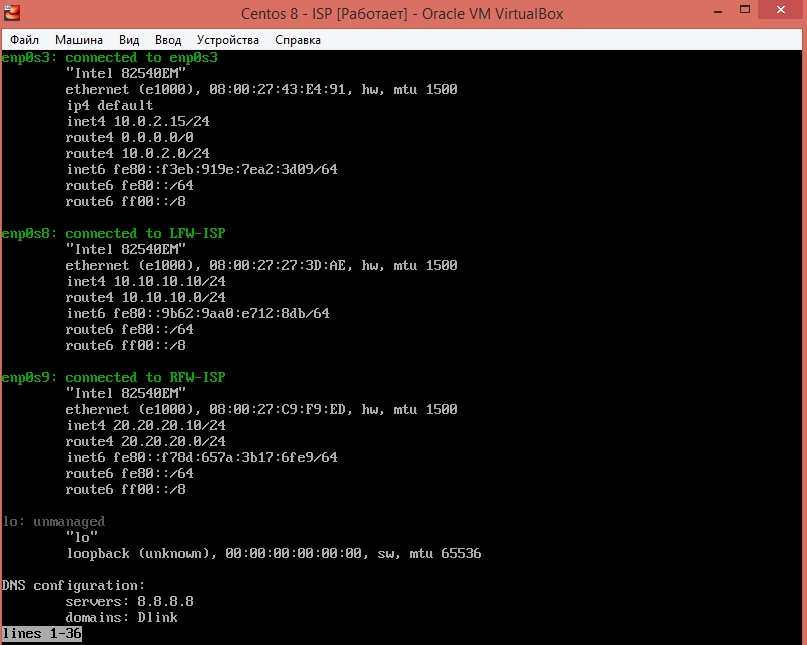807x645 pixels.
Task: Open the Вид menu
Action: pyautogui.click(x=129, y=40)
